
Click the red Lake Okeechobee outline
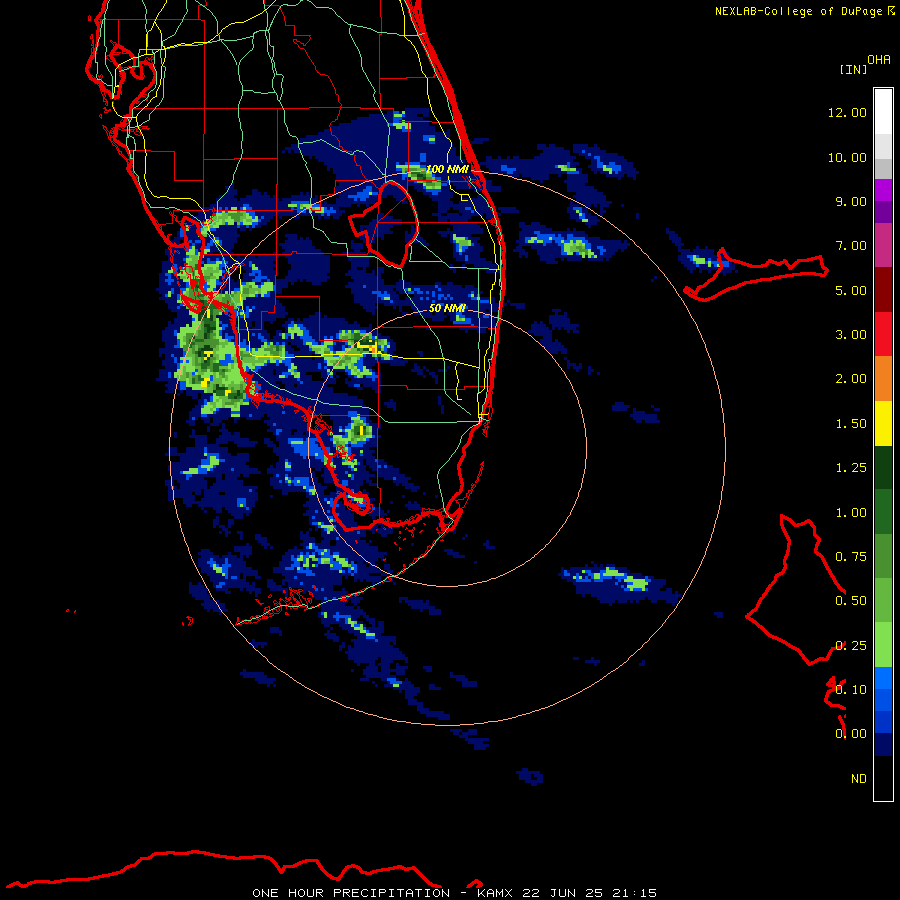point(384,224)
